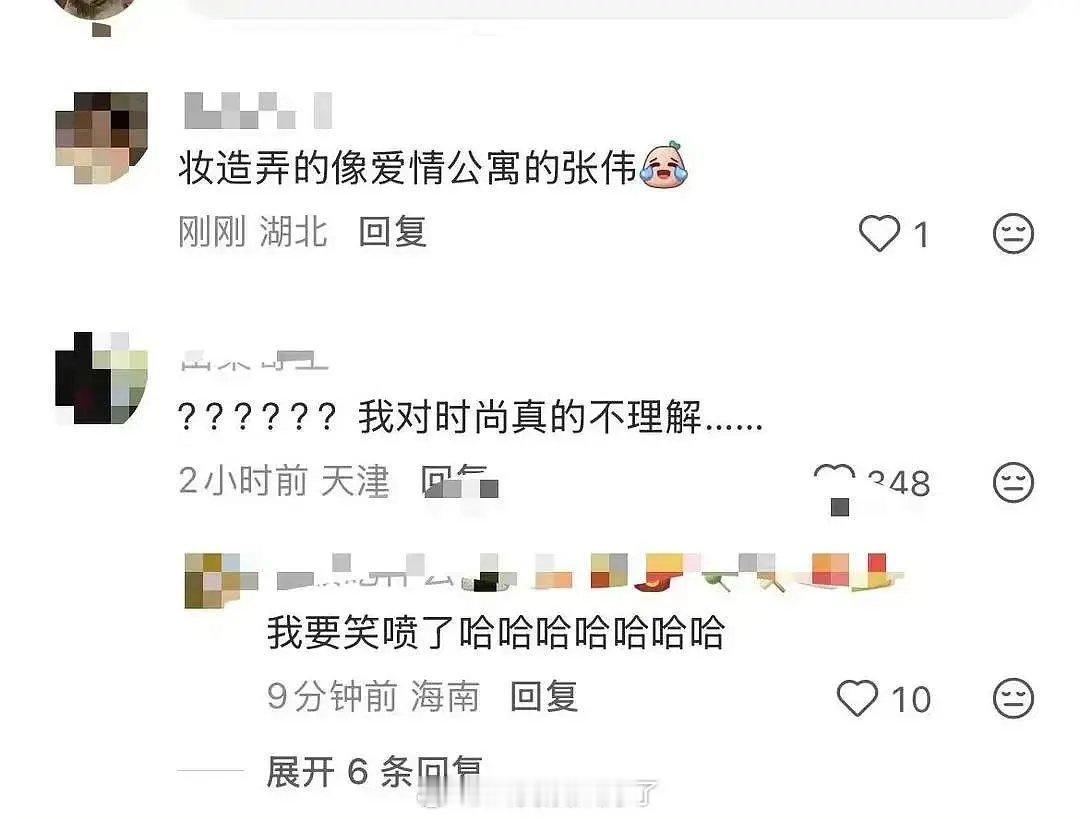
Task: Open username above 妆造弄的像 comment
Action: coord(258,110)
